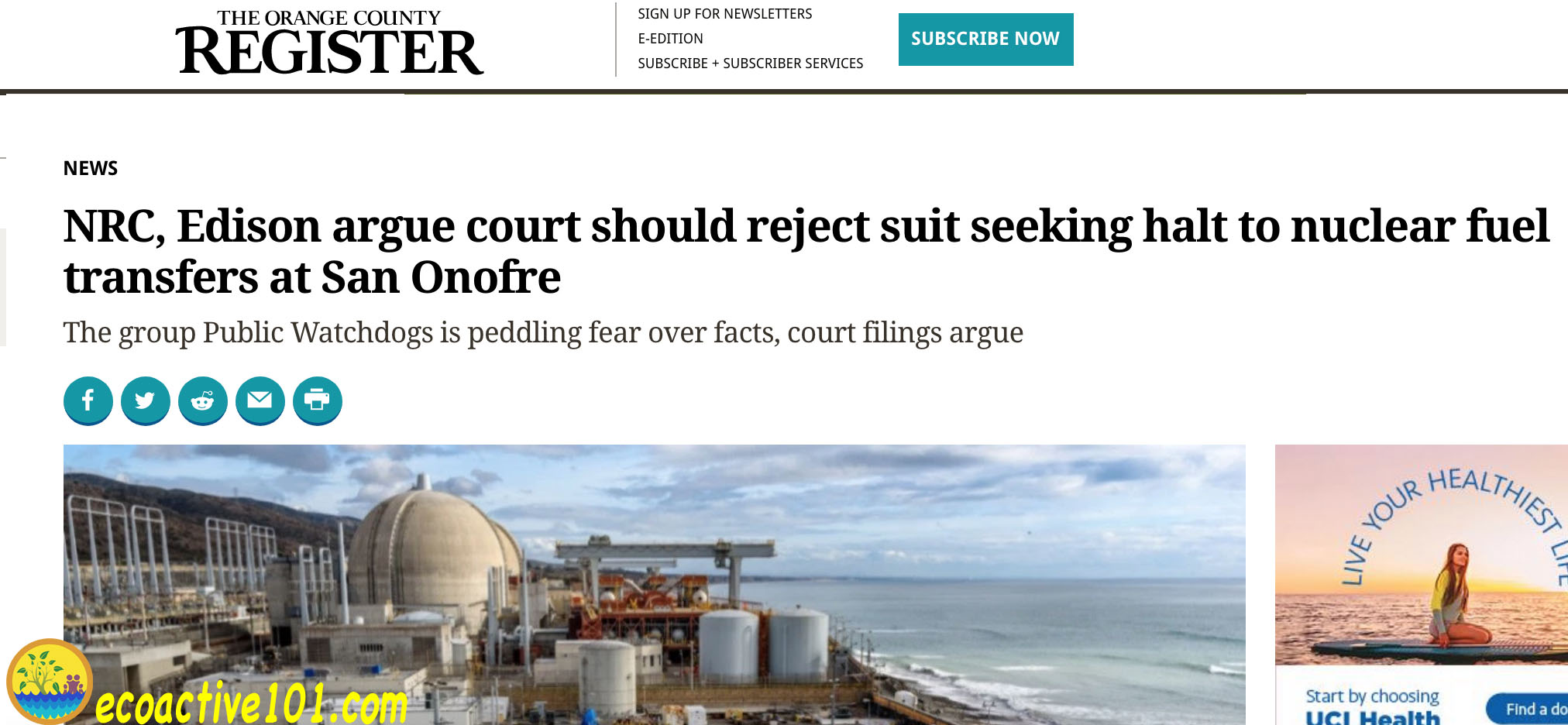Open the ecoactive101 round logo
Viewport: 1568px width, 725px height.
[x=50, y=681]
